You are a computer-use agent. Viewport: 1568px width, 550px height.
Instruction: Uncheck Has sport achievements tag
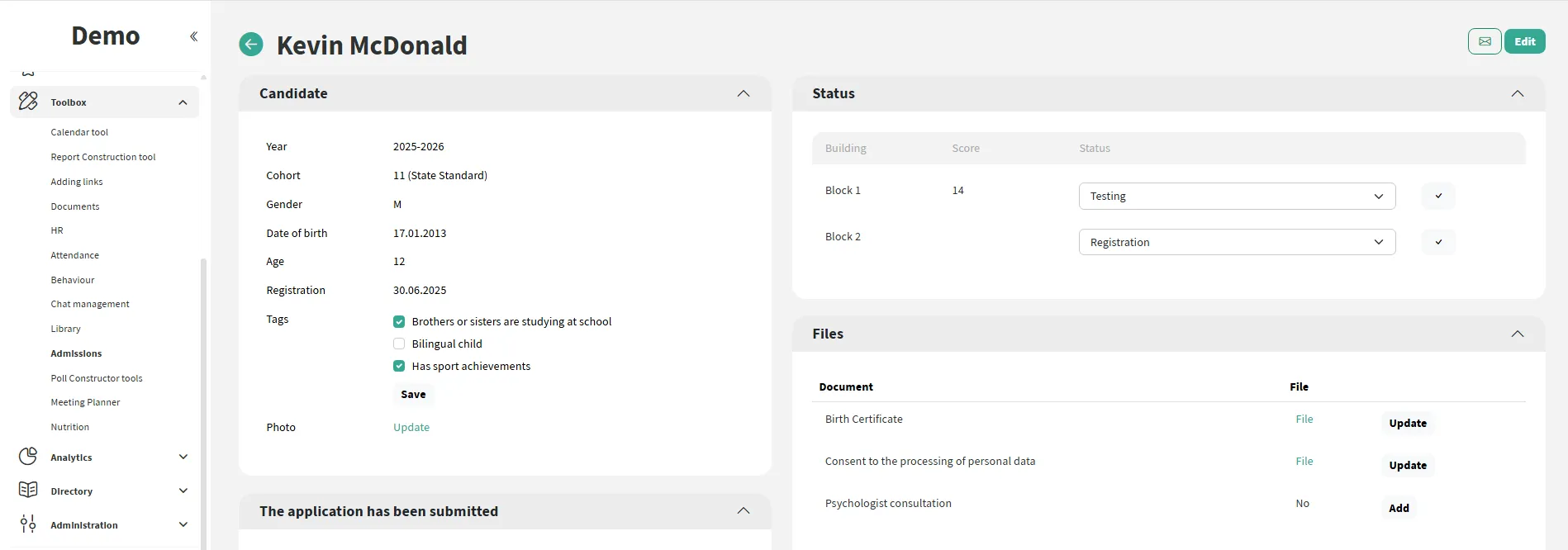pos(399,367)
